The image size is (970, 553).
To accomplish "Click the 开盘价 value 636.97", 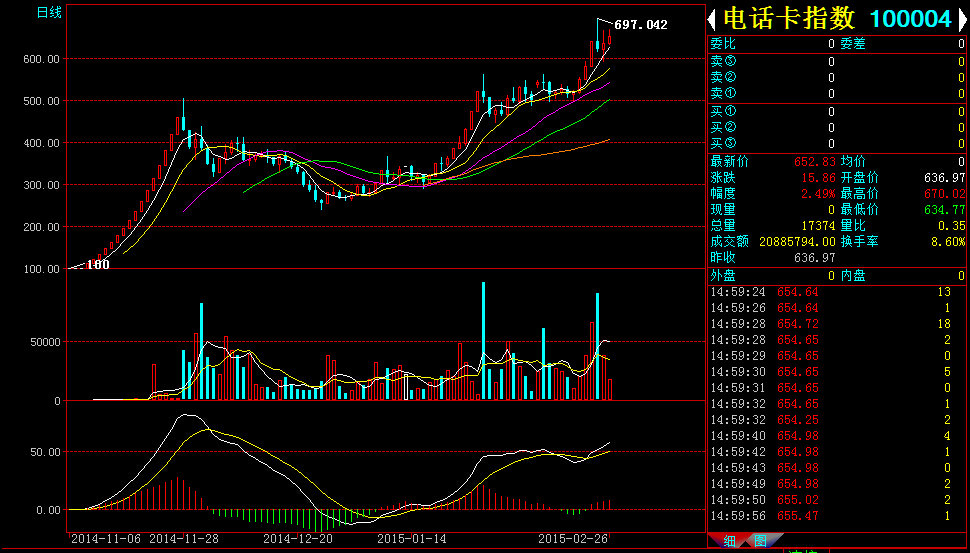I will click(x=945, y=178).
